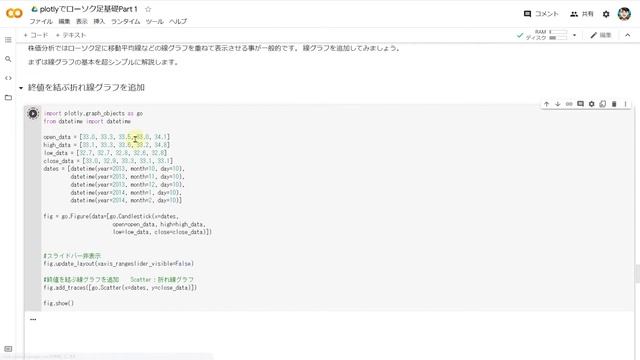Open the cell settings gear in cell toolbar
The width and height of the screenshot is (640, 360).
click(591, 104)
